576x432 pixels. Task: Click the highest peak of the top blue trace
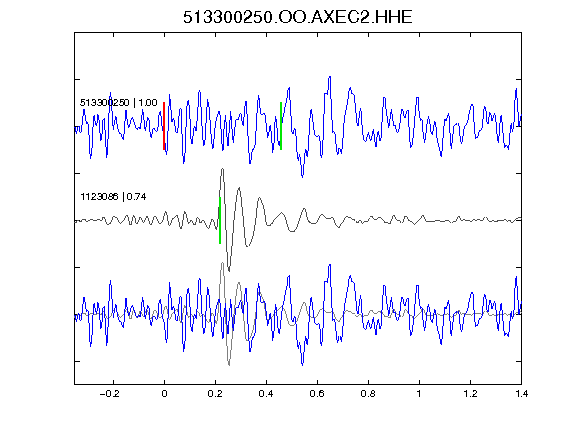pos(330,77)
